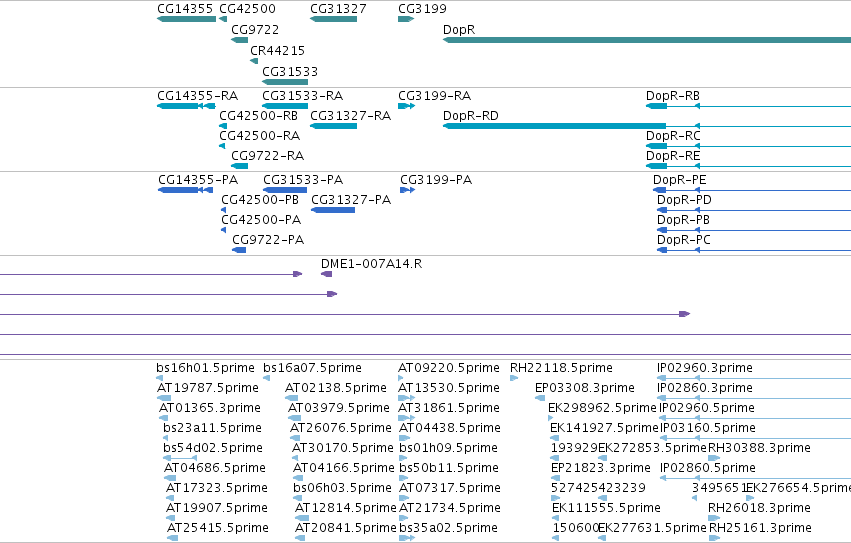Screen dimensions: 851x543
Task: Select the AT30170.5prime EST
Action: tap(295, 458)
